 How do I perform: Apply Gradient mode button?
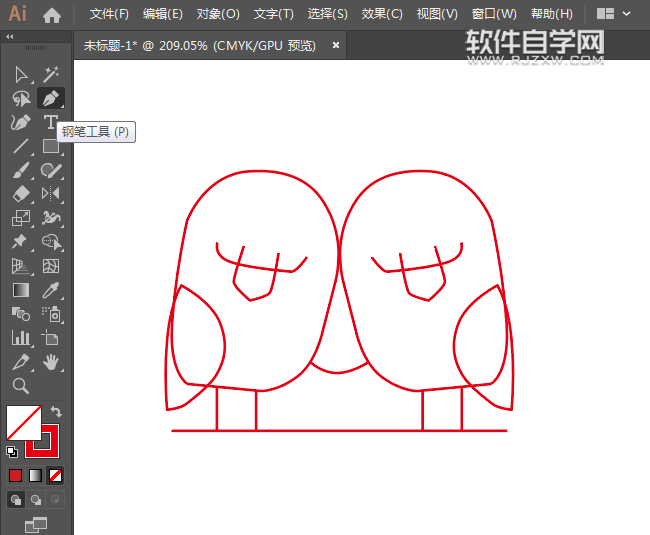35,475
